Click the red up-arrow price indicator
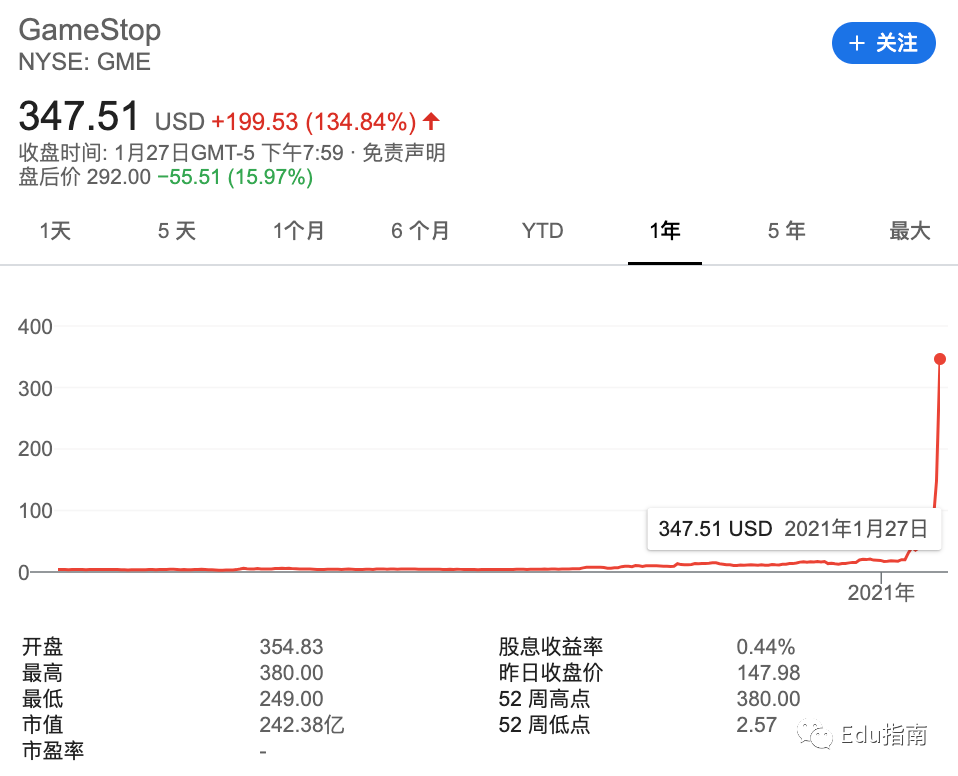The height and width of the screenshot is (776, 958). [431, 122]
